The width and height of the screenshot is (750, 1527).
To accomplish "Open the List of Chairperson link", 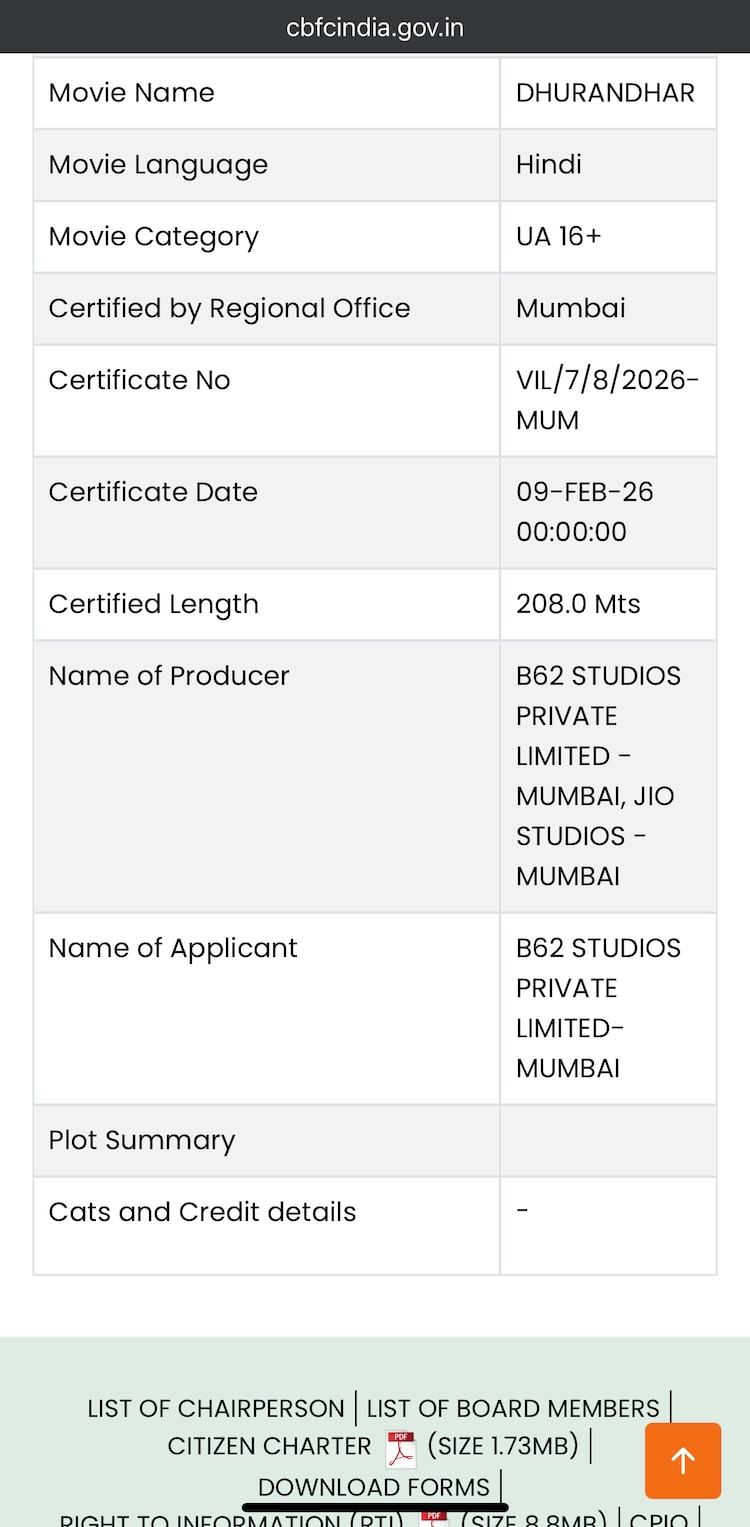I will (216, 1408).
